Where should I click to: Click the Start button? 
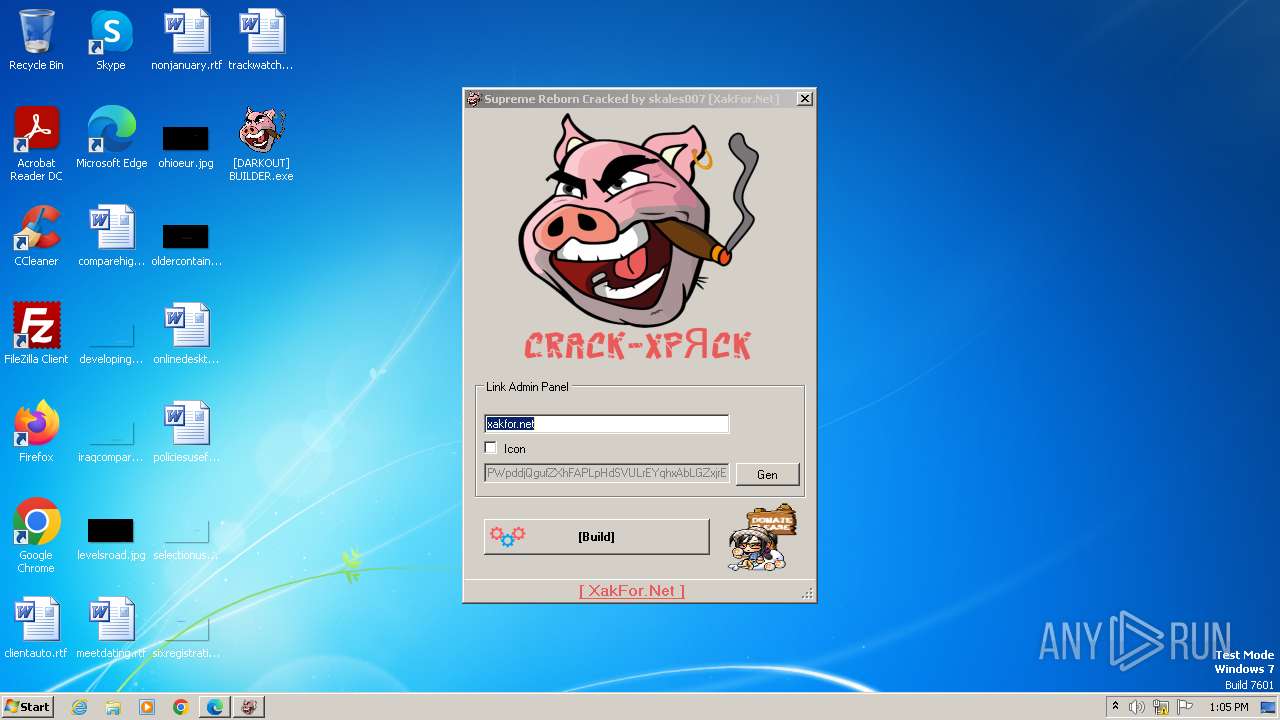[x=28, y=707]
